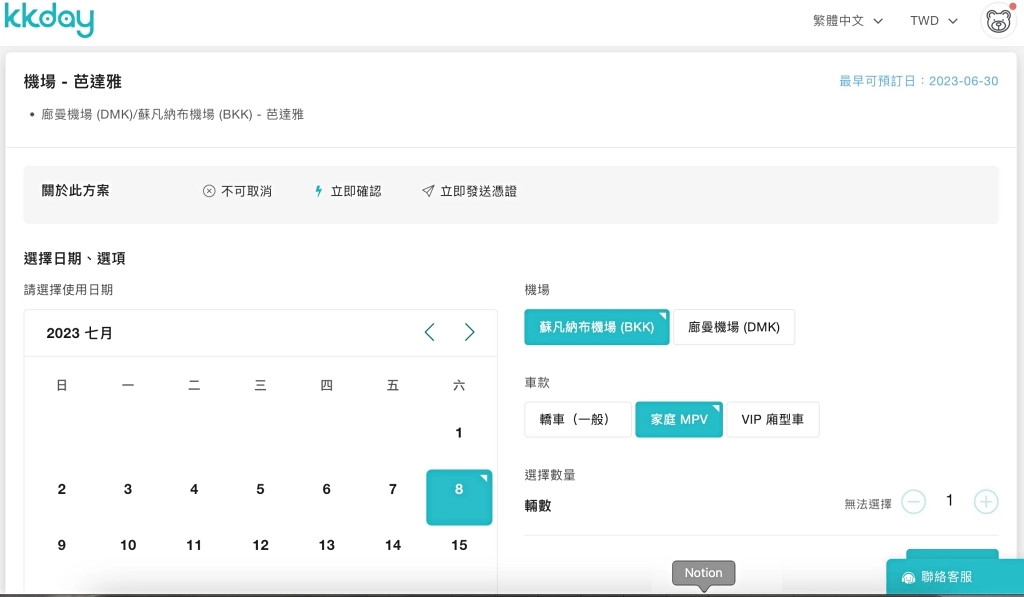Expand the TWD currency dropdown
This screenshot has height=597, width=1024.
click(x=933, y=21)
